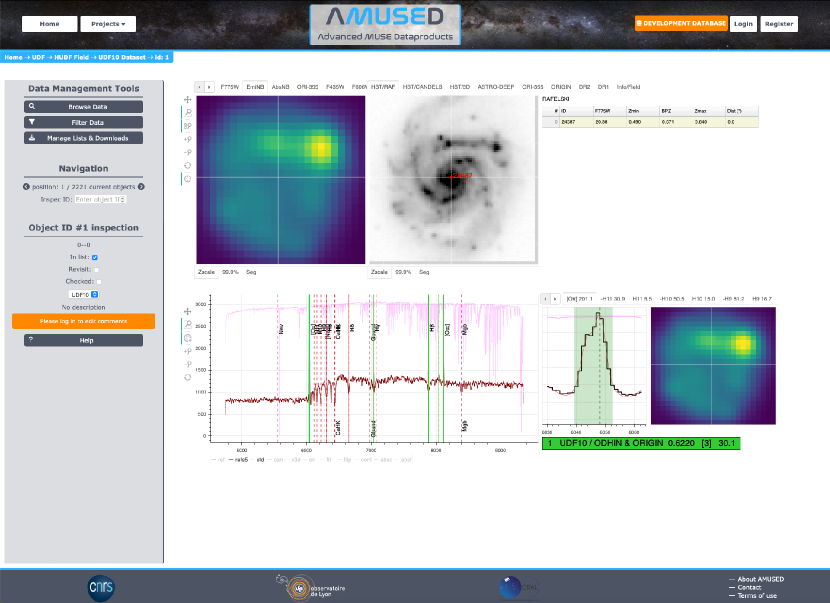Toggle the 'fit' legend entry

click(326, 460)
